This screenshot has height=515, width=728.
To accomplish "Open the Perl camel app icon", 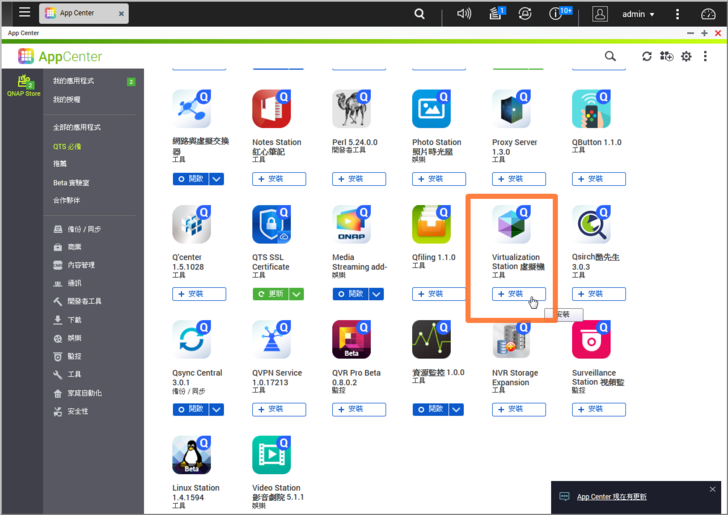I will pos(351,109).
